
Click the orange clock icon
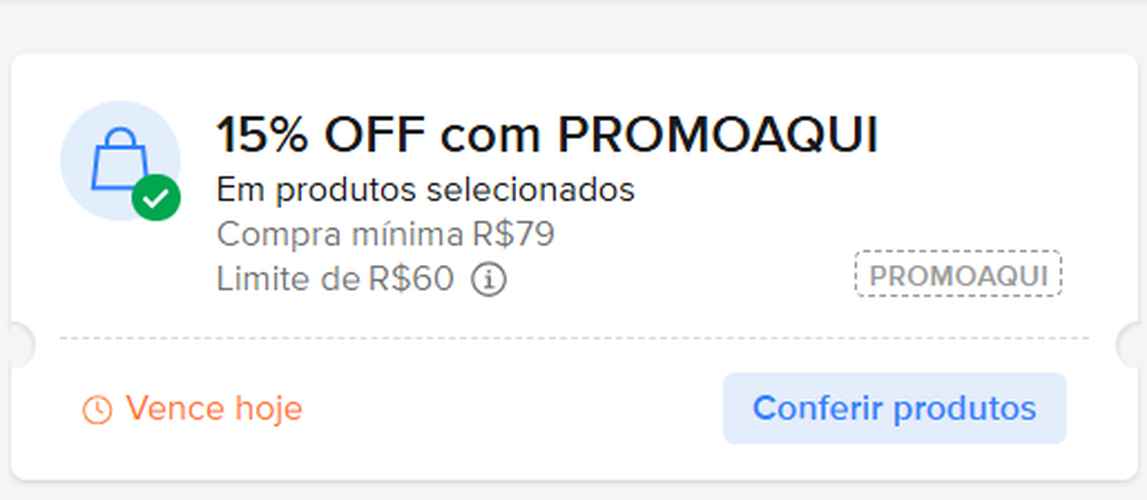coord(97,409)
